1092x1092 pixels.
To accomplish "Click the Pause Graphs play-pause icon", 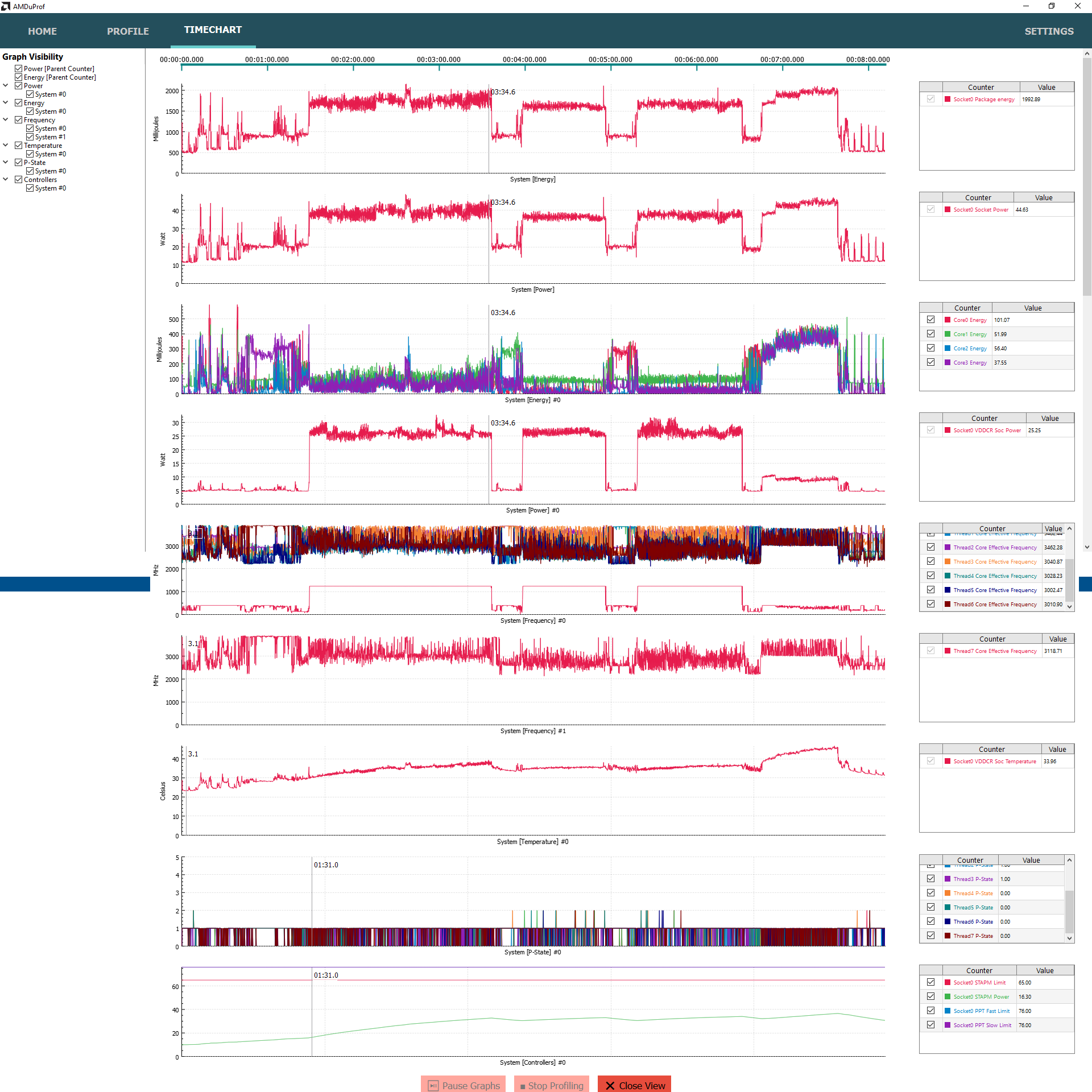I will [x=433, y=1086].
